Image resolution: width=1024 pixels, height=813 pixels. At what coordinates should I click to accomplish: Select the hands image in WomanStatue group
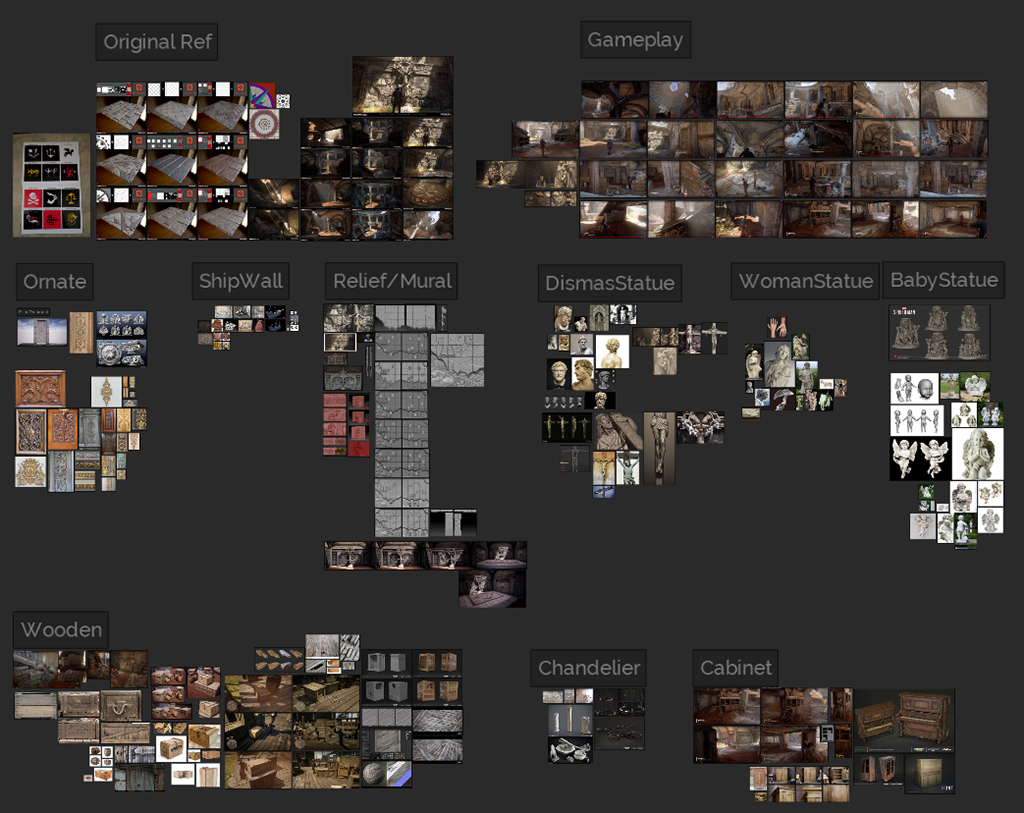tap(777, 327)
